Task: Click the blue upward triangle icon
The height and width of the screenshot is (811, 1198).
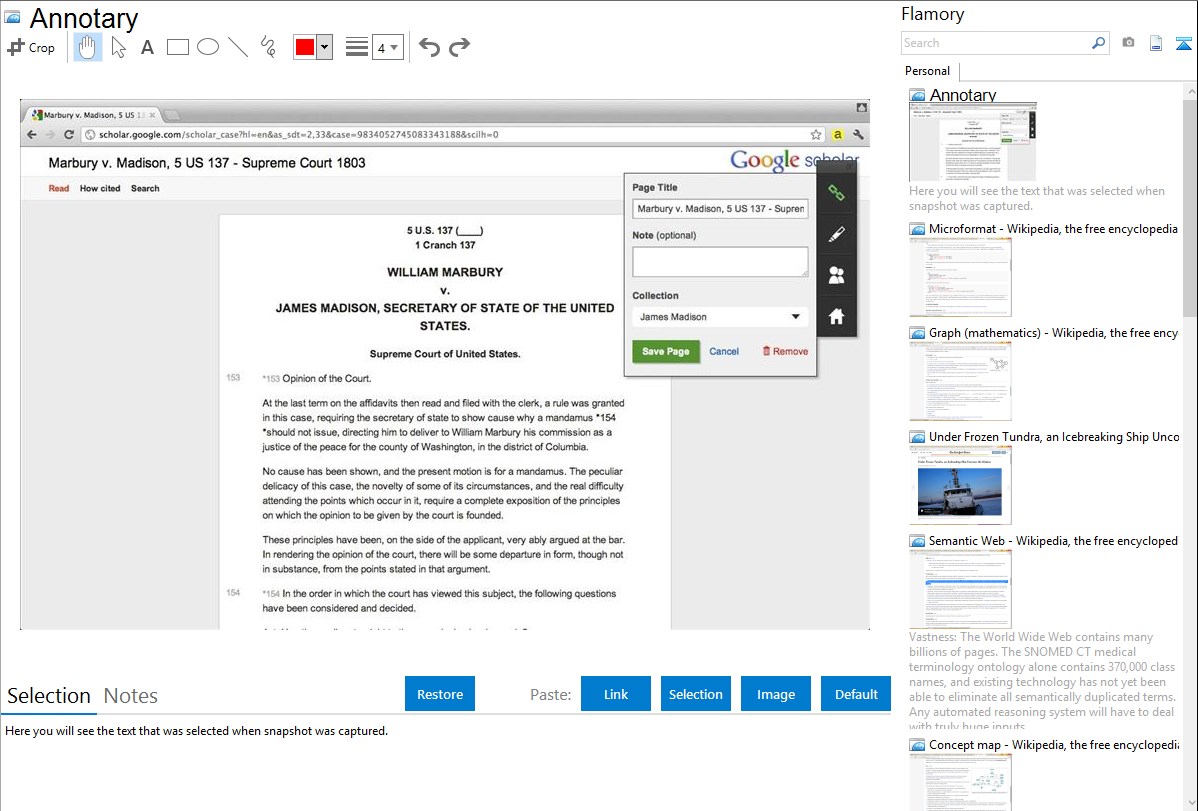Action: [1183, 43]
